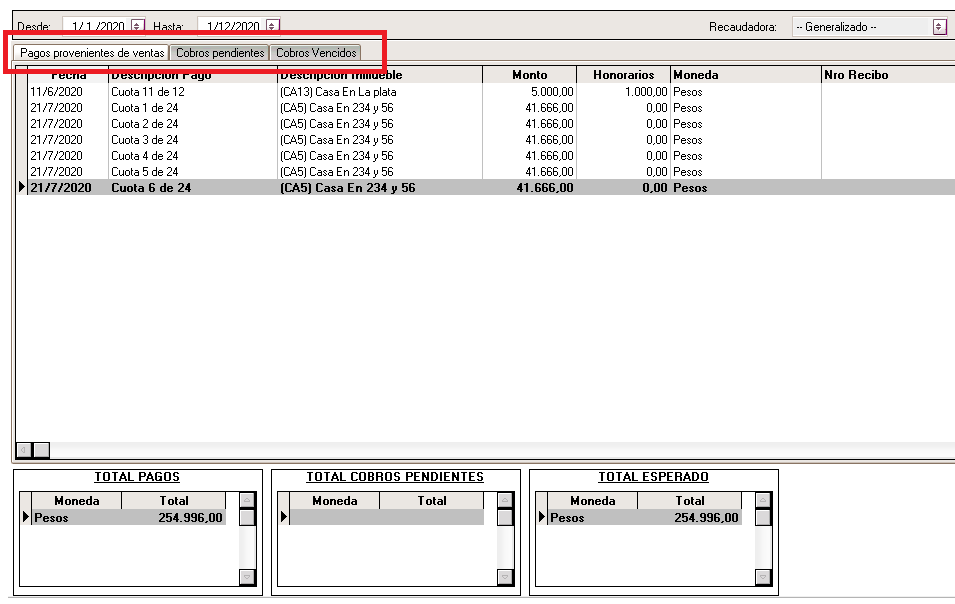Image resolution: width=955 pixels, height=604 pixels.
Task: Switch to Cobros Vencidos tab
Action: point(315,53)
